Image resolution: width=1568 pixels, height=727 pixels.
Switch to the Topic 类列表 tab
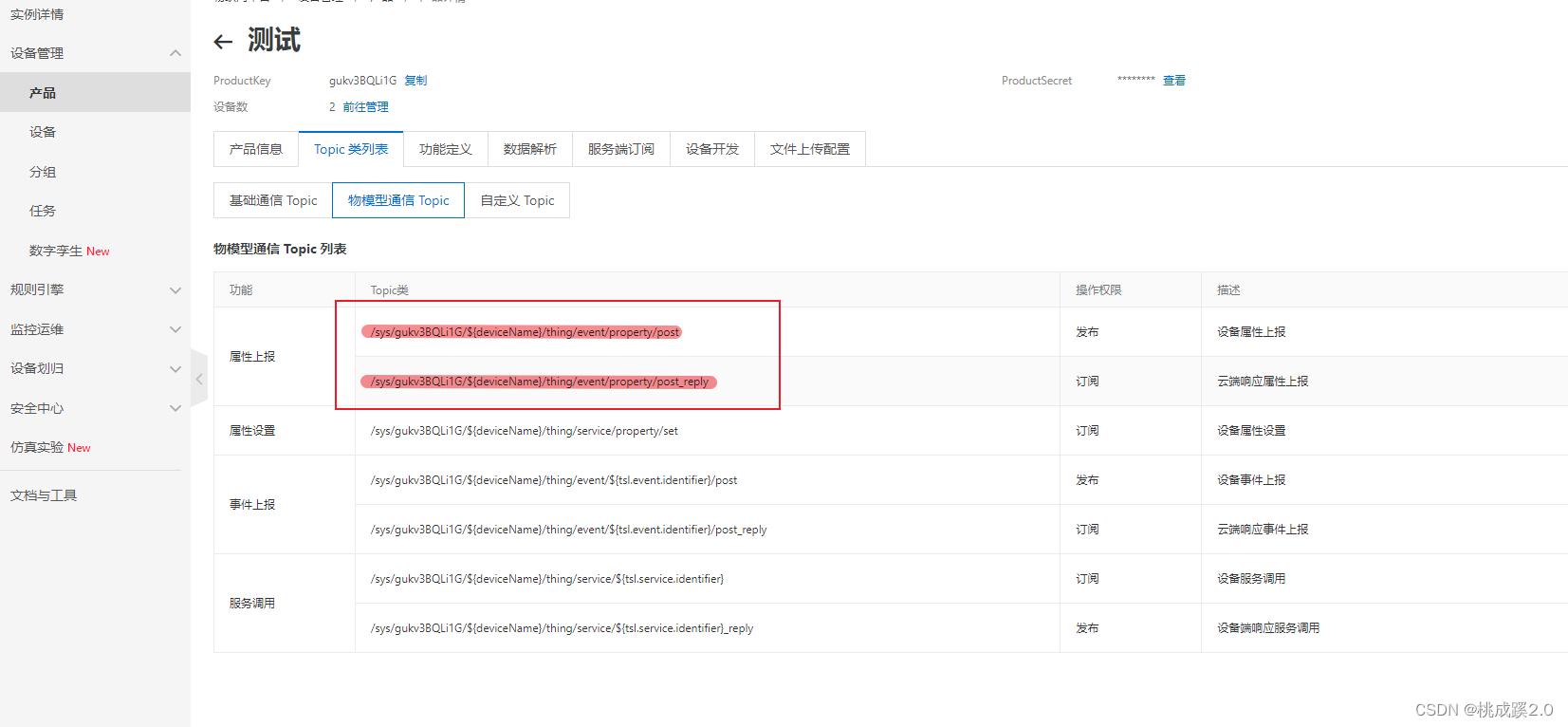(x=351, y=149)
